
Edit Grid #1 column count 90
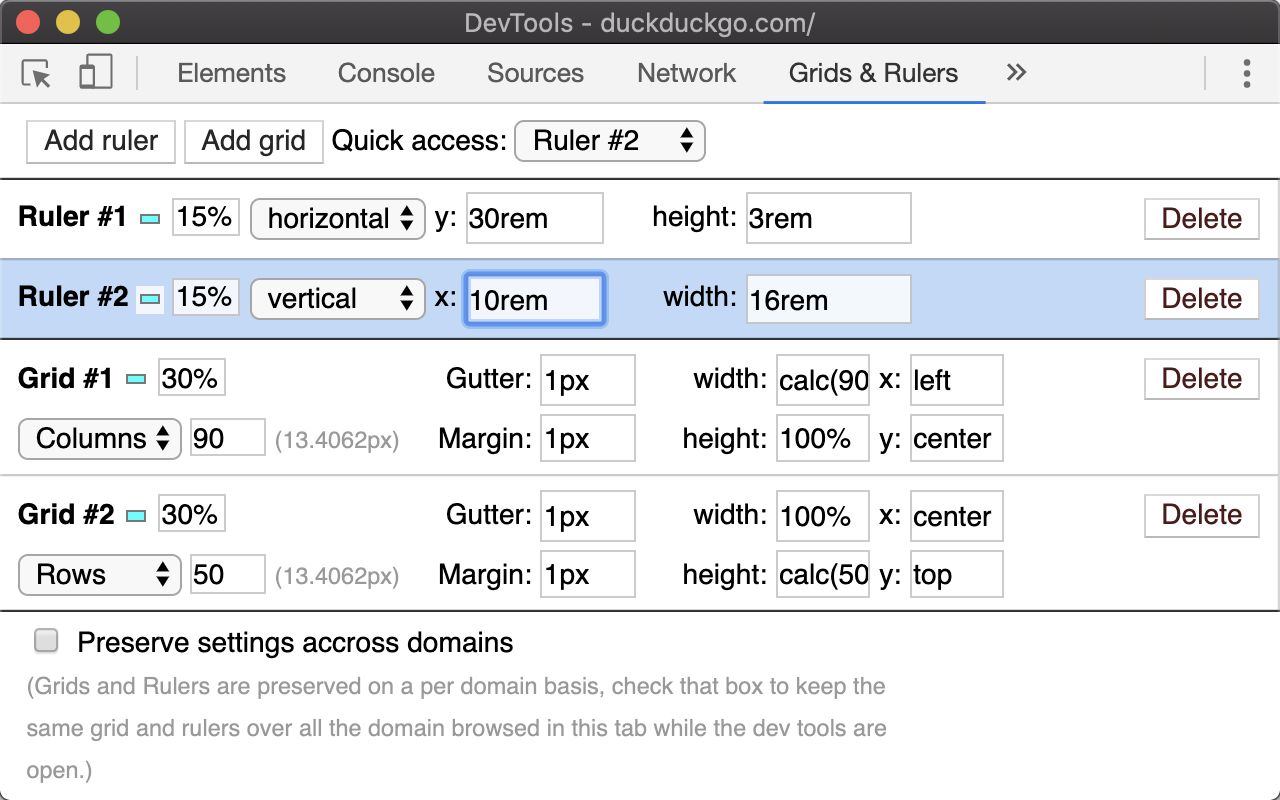point(228,438)
